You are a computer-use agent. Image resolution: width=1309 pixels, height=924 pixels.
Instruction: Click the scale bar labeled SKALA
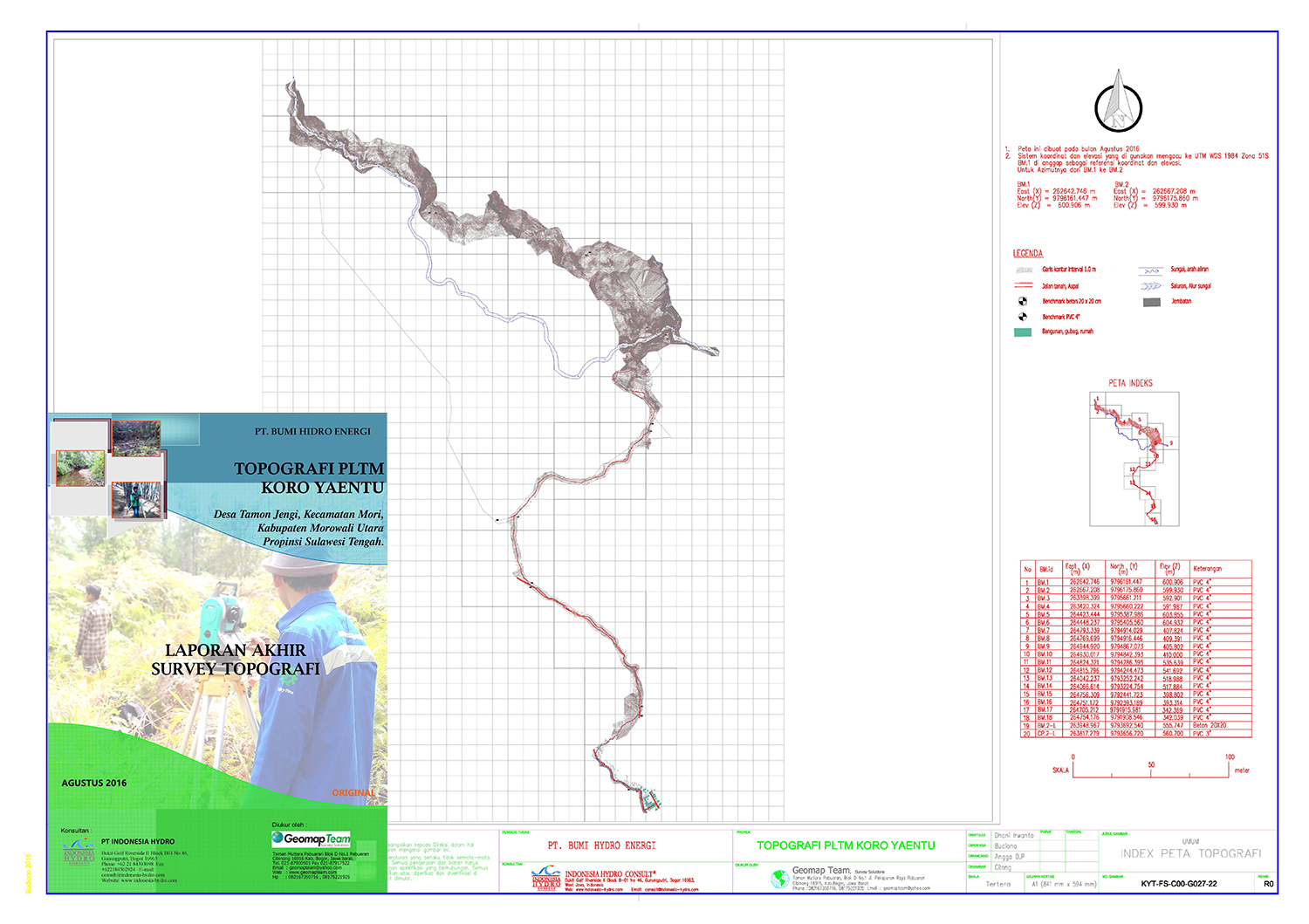1150,771
